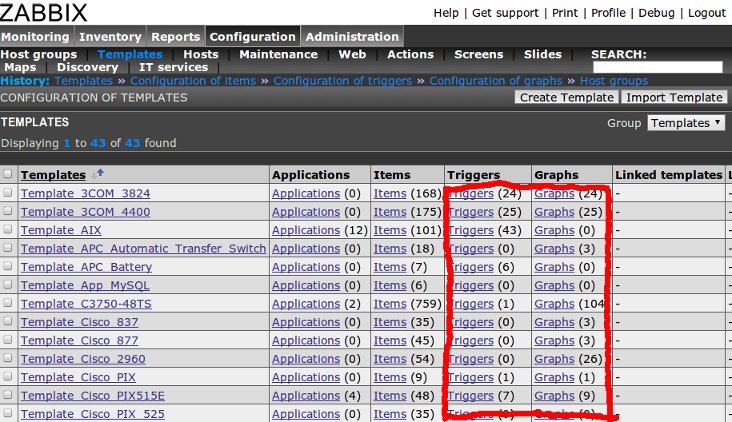The width and height of the screenshot is (732, 422).
Task: Select the Template_AIX checkbox
Action: [x=7, y=229]
